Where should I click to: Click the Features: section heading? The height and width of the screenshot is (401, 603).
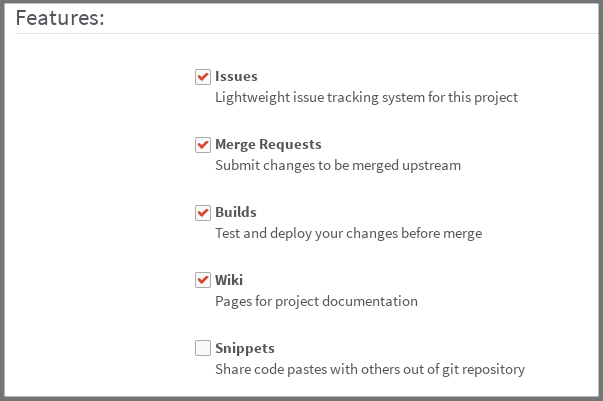pyautogui.click(x=60, y=18)
